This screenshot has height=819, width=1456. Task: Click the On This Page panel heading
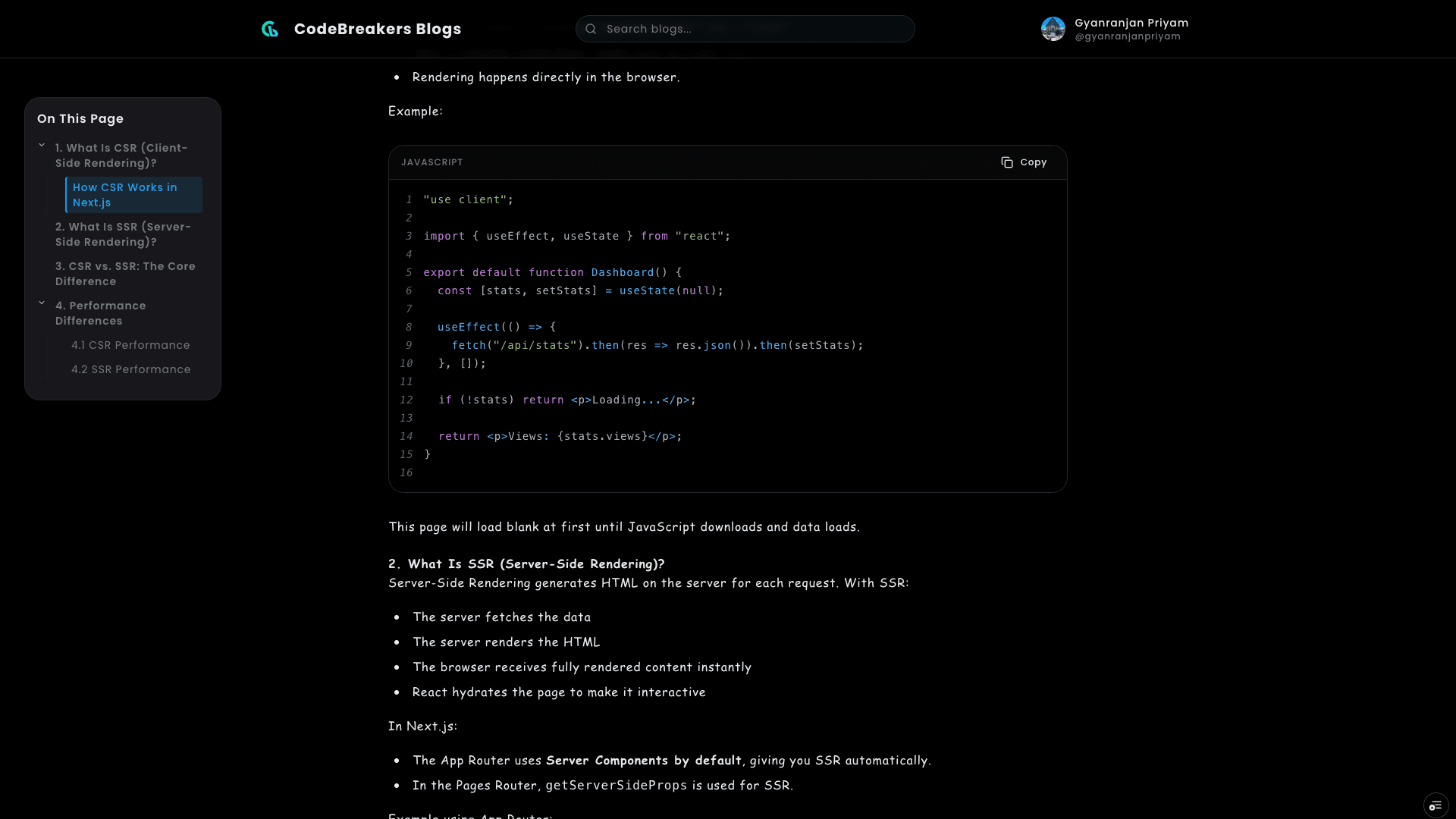[x=80, y=118]
